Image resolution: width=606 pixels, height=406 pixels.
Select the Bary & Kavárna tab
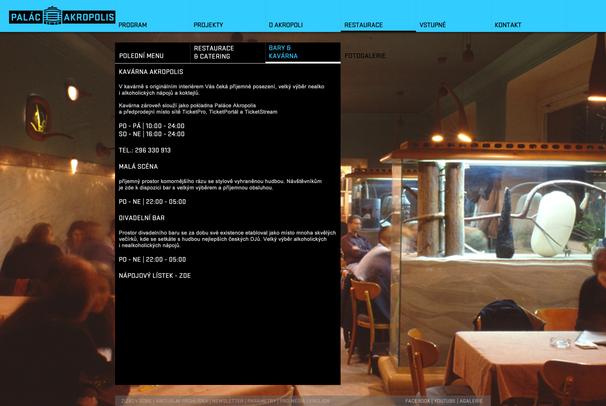point(283,52)
